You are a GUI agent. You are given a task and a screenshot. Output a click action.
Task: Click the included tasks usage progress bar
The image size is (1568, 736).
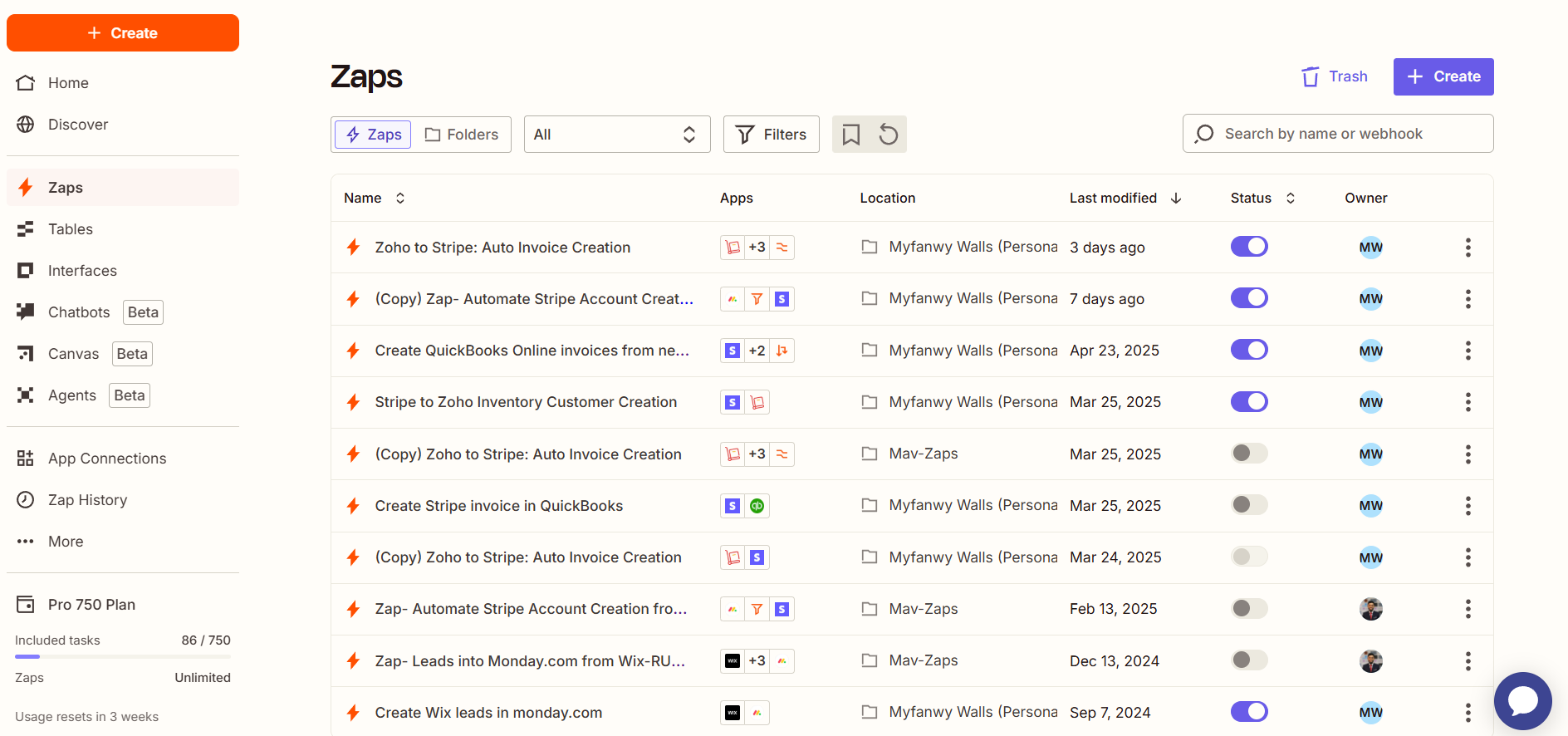(123, 657)
